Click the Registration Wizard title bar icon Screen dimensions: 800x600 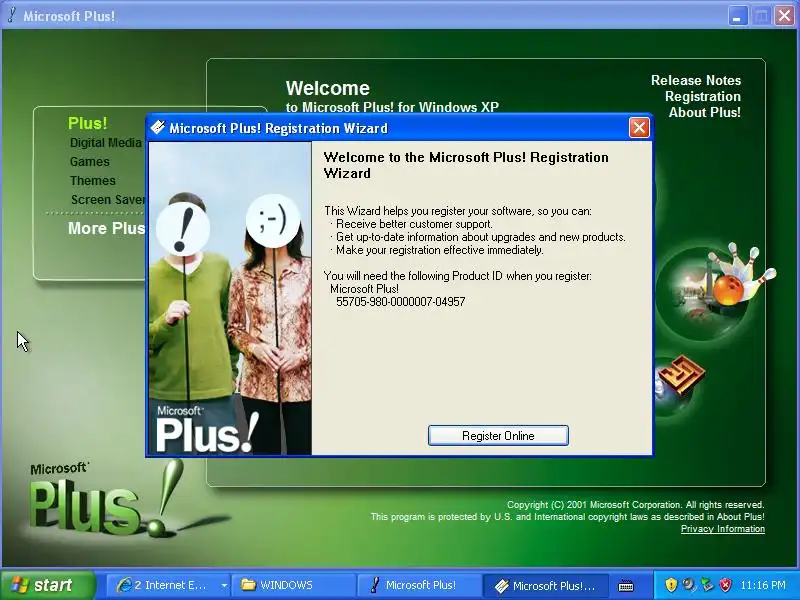point(158,127)
